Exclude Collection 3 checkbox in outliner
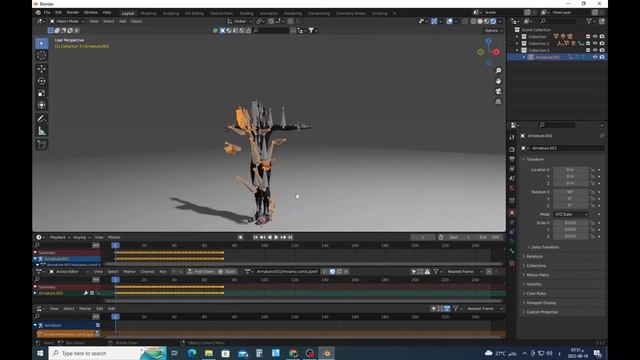Screen dimensions: 640x360 [x=588, y=50]
